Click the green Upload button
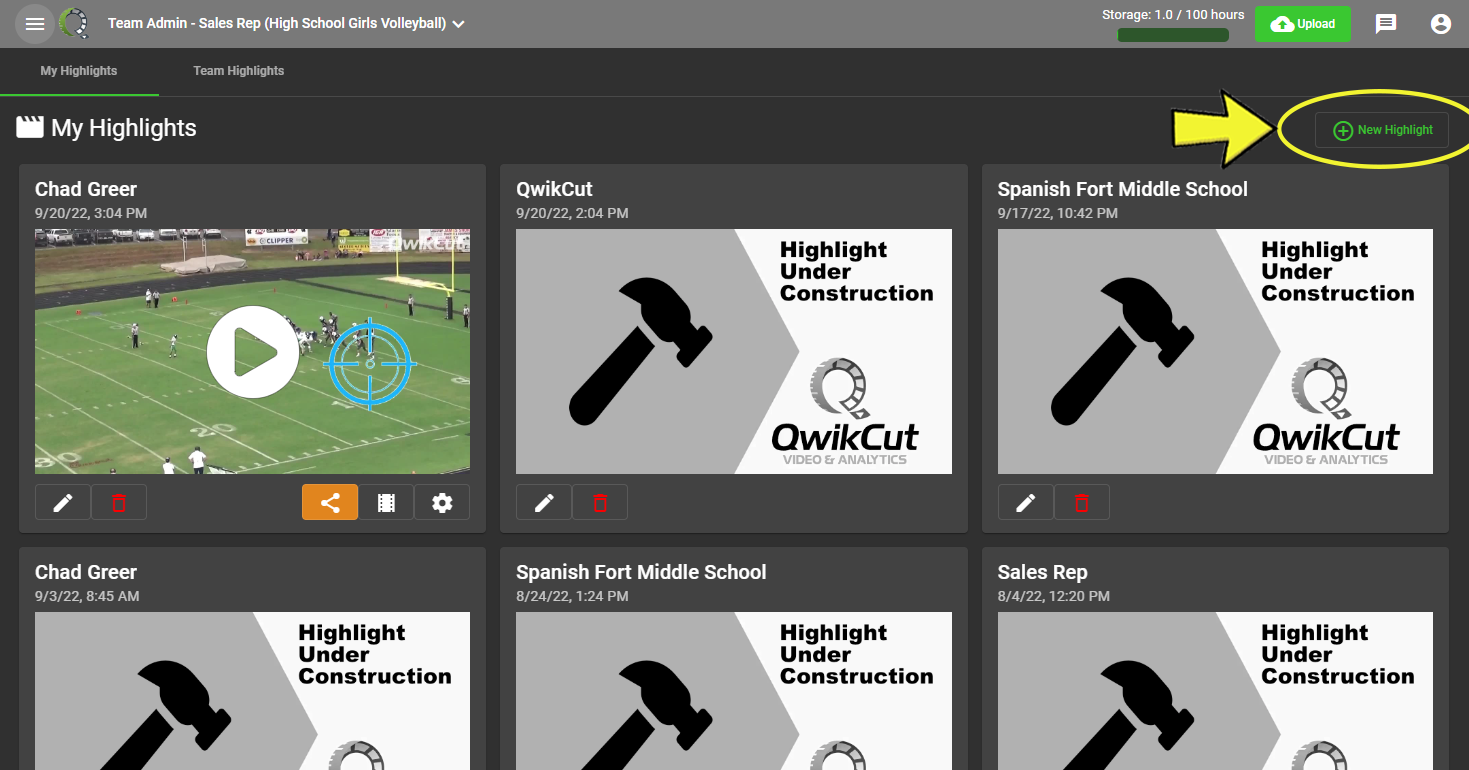Image resolution: width=1469 pixels, height=770 pixels. tap(1303, 24)
